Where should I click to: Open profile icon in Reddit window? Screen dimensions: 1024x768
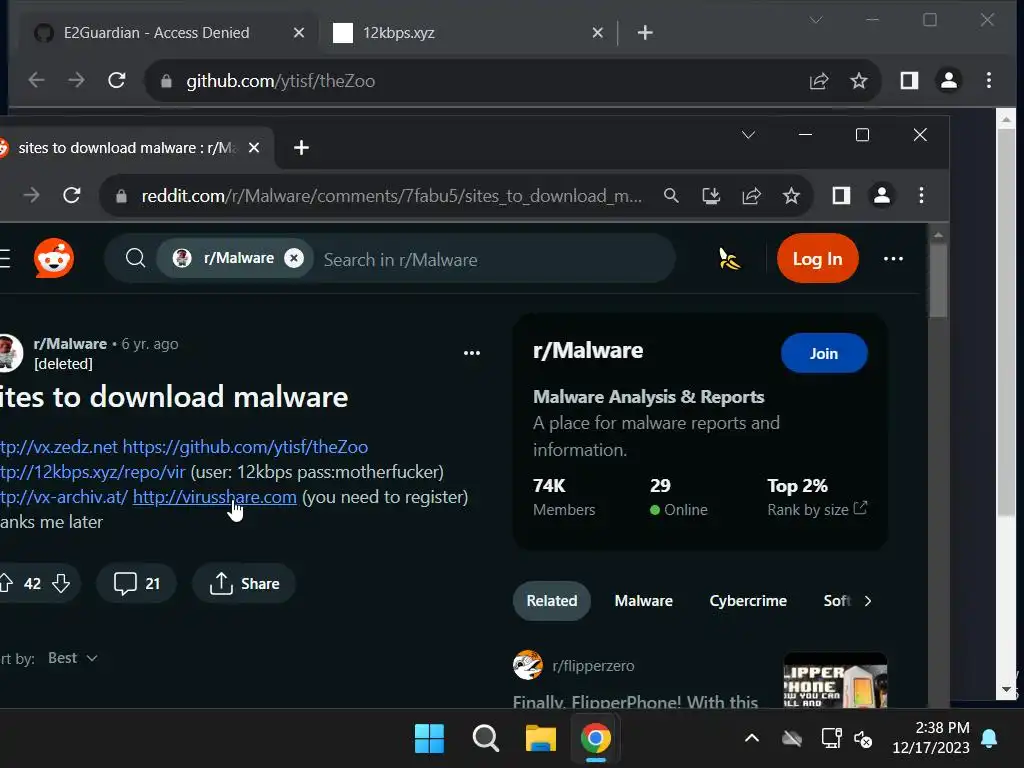(882, 195)
